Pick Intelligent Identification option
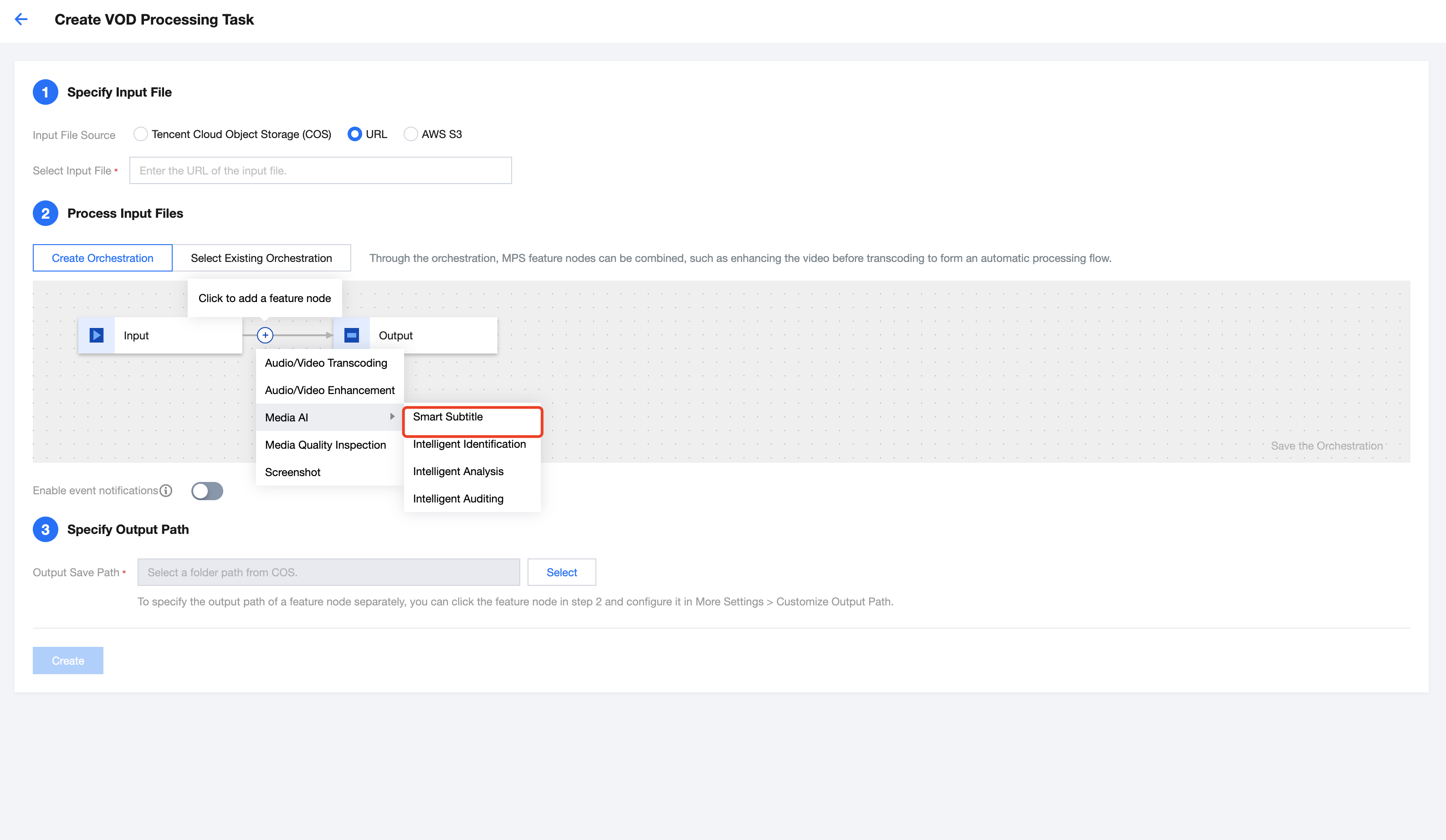The height and width of the screenshot is (840, 1446). coord(469,444)
